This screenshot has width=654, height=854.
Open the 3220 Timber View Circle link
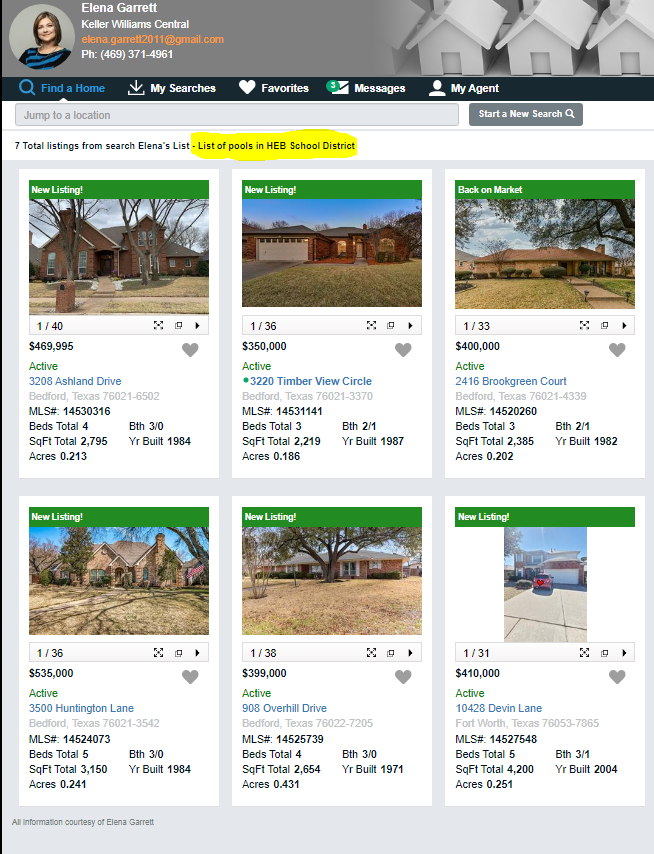tap(311, 381)
